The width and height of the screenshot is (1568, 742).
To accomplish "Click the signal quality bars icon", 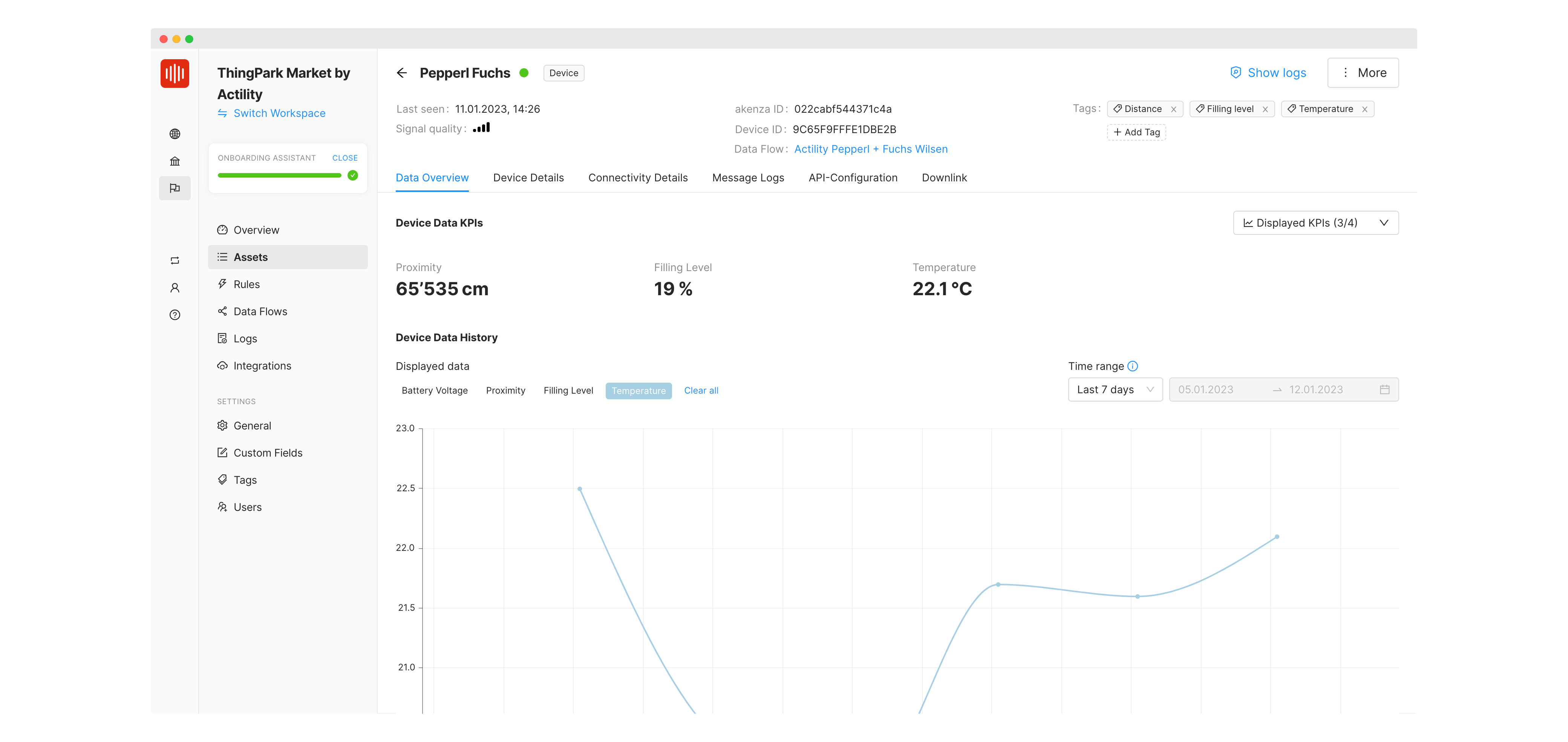I will point(481,128).
